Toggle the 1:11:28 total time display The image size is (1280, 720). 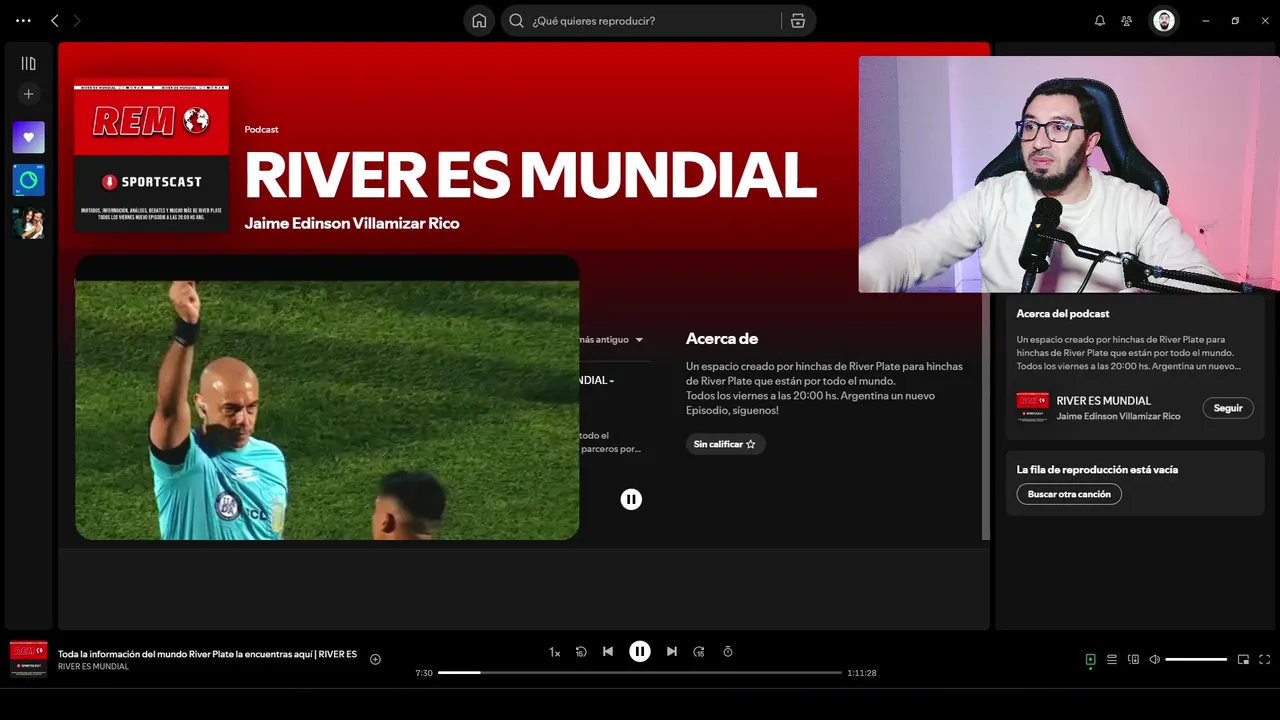pos(862,673)
